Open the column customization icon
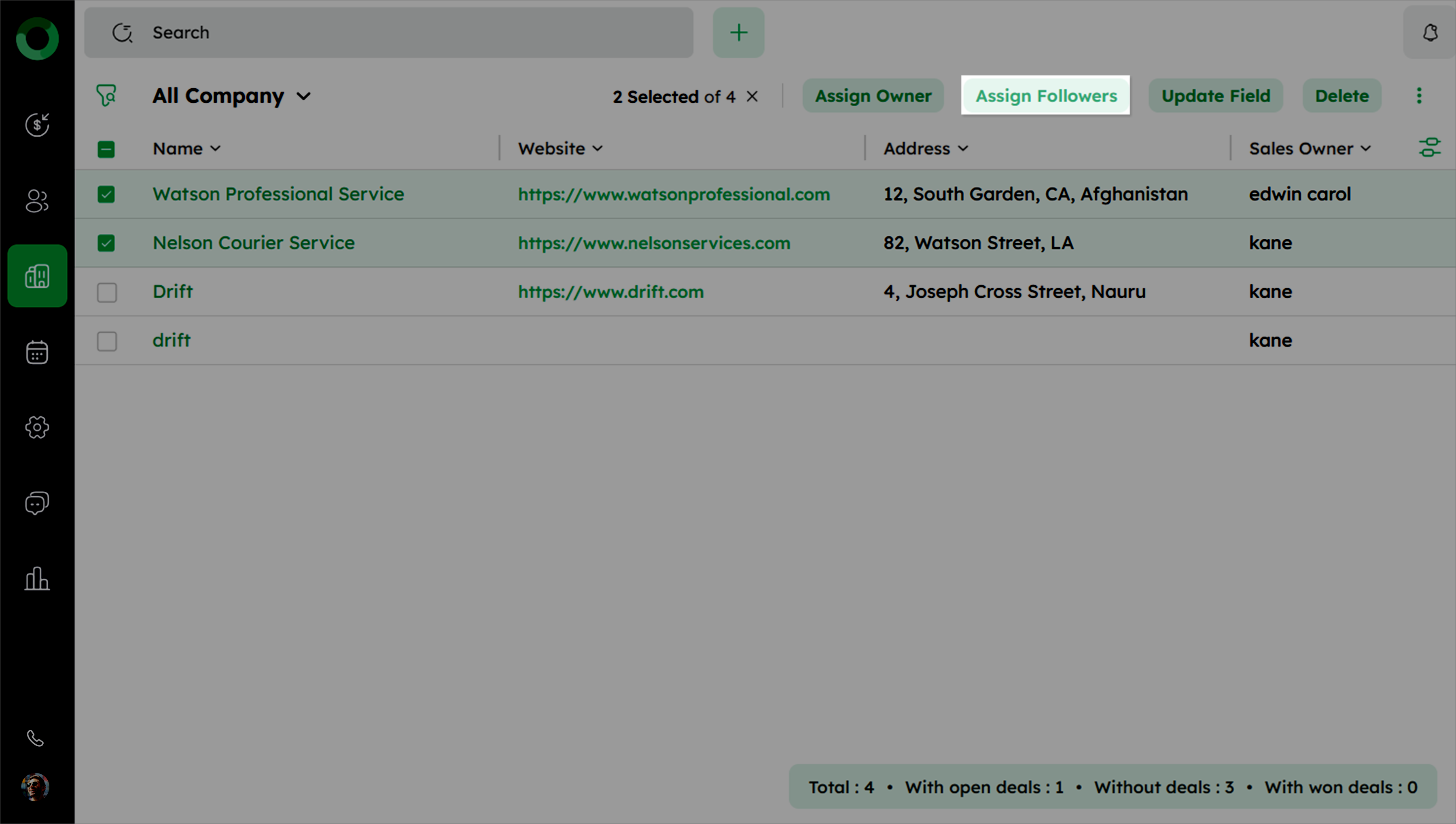This screenshot has width=1456, height=824. coord(1429,148)
